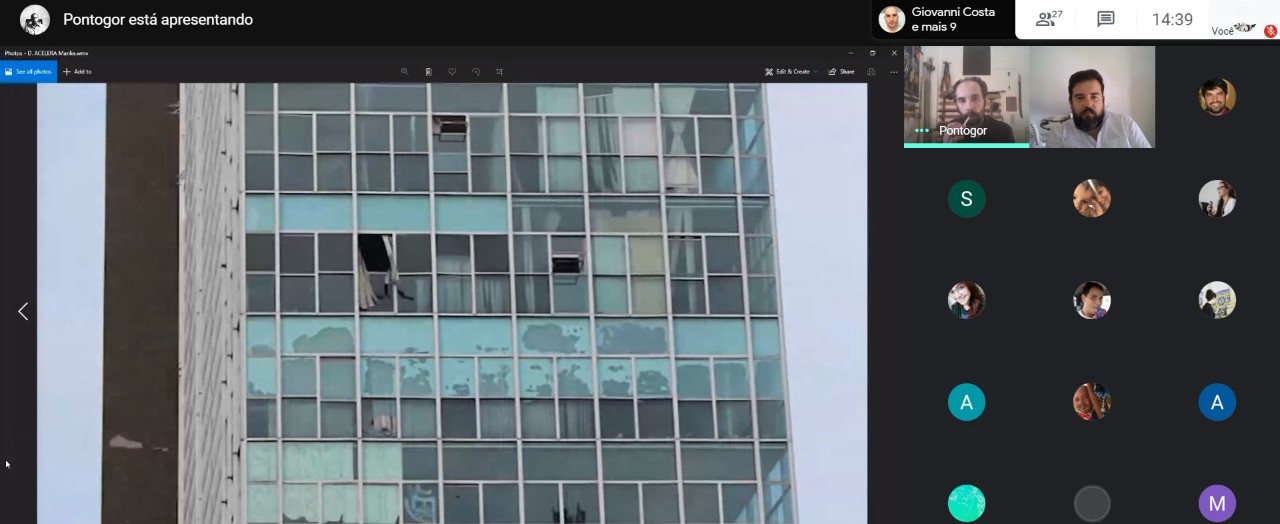Open the meeting chat panel
The image size is (1280, 524).
(x=1105, y=19)
